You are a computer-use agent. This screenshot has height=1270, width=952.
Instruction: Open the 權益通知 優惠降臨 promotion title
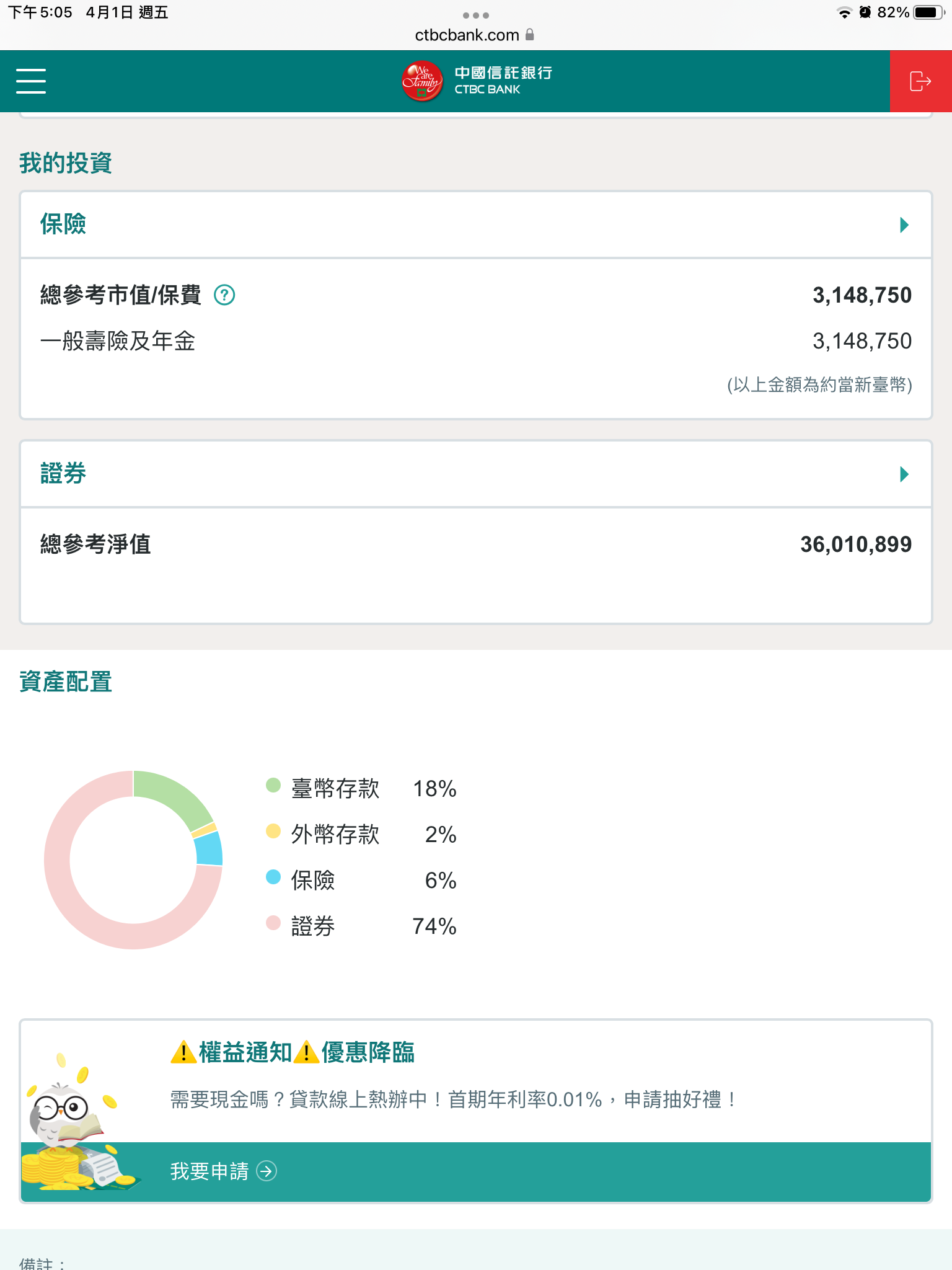pyautogui.click(x=293, y=1053)
